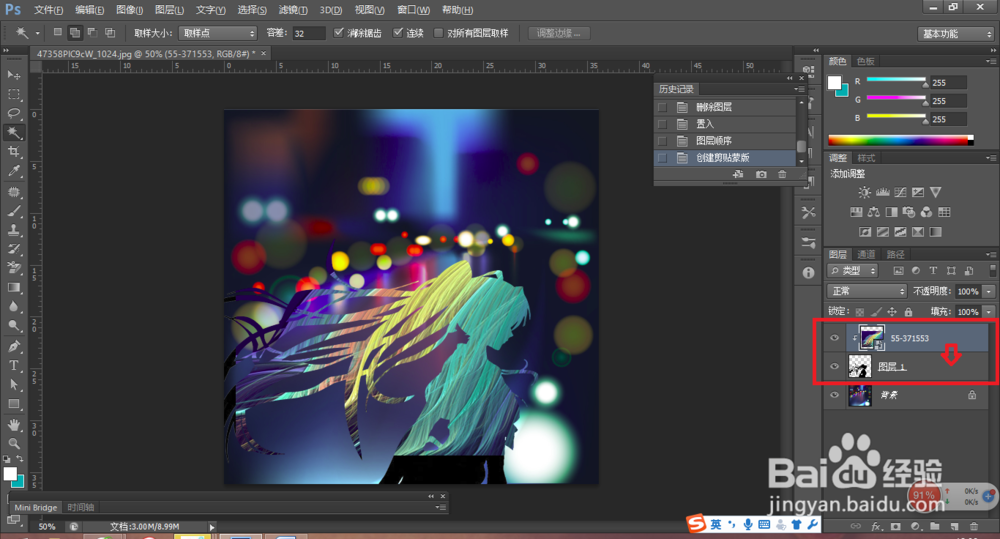1000x539 pixels.
Task: Open opacity slider arrow (不透明度)
Action: pyautogui.click(x=989, y=291)
